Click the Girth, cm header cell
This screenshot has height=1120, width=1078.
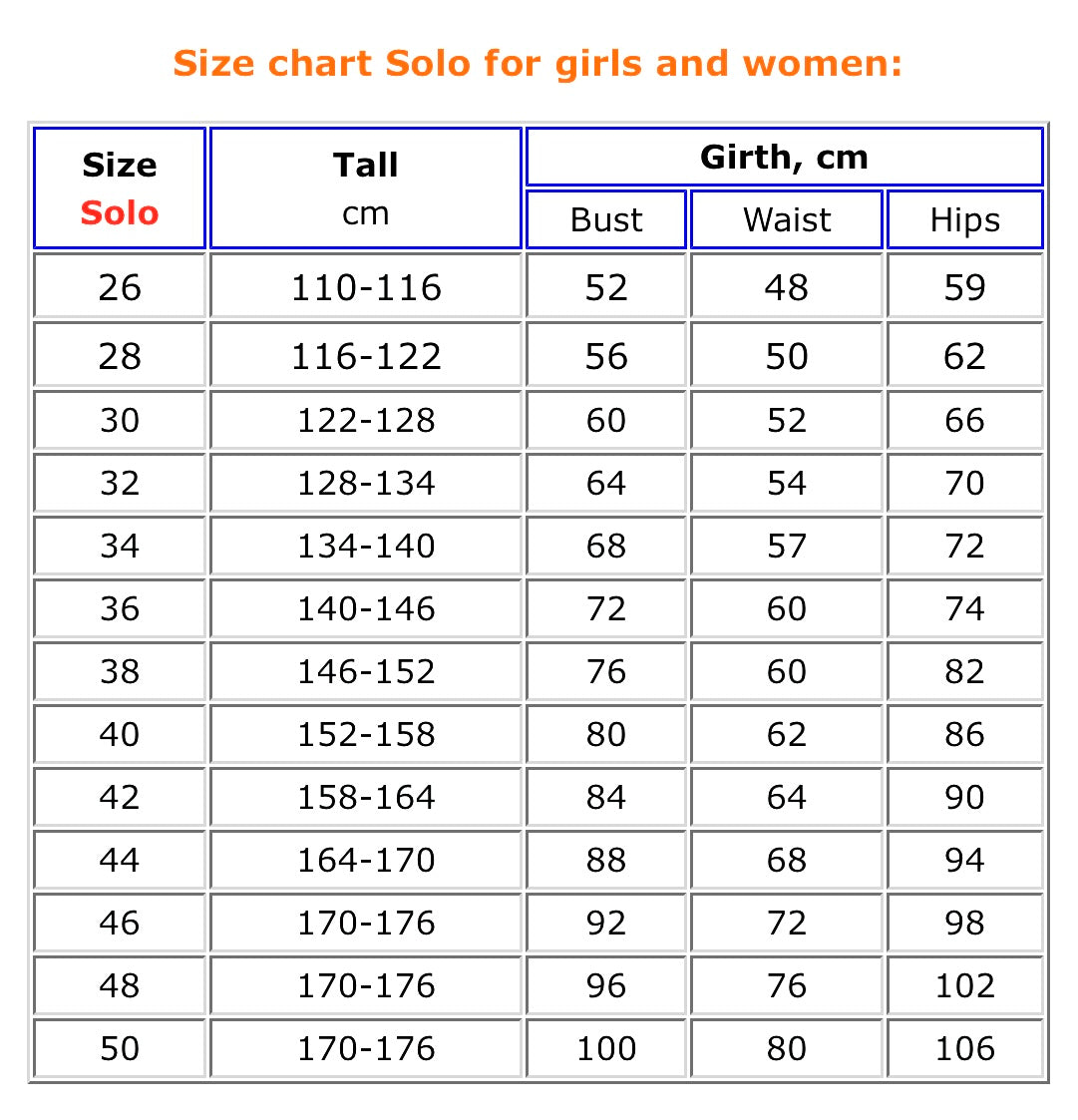tap(784, 158)
